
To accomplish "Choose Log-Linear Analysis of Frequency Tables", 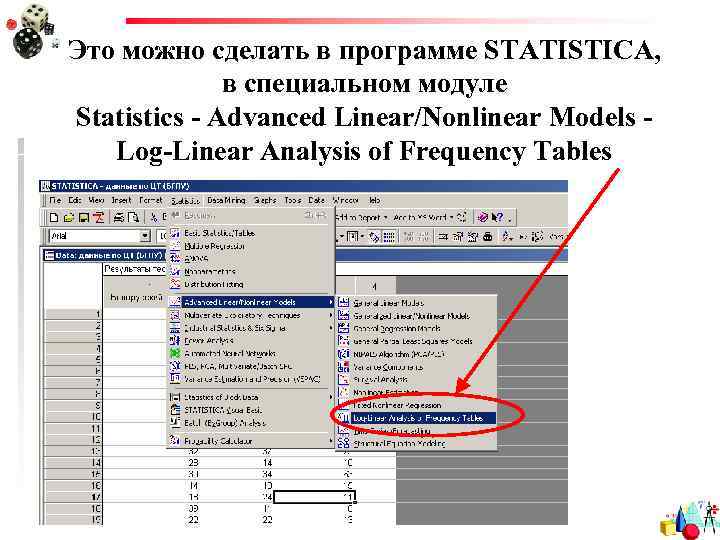I will pos(417,418).
